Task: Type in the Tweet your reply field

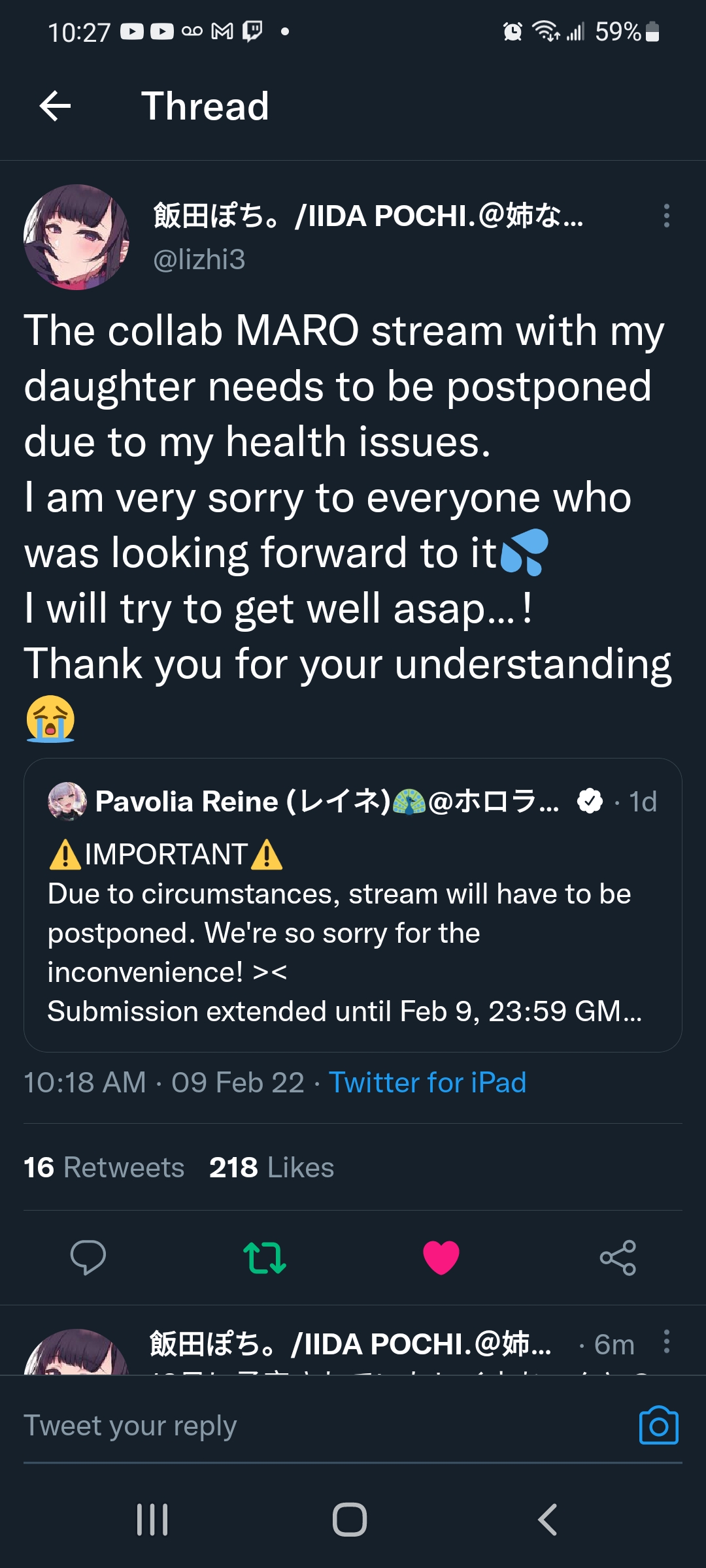Action: [x=314, y=1426]
